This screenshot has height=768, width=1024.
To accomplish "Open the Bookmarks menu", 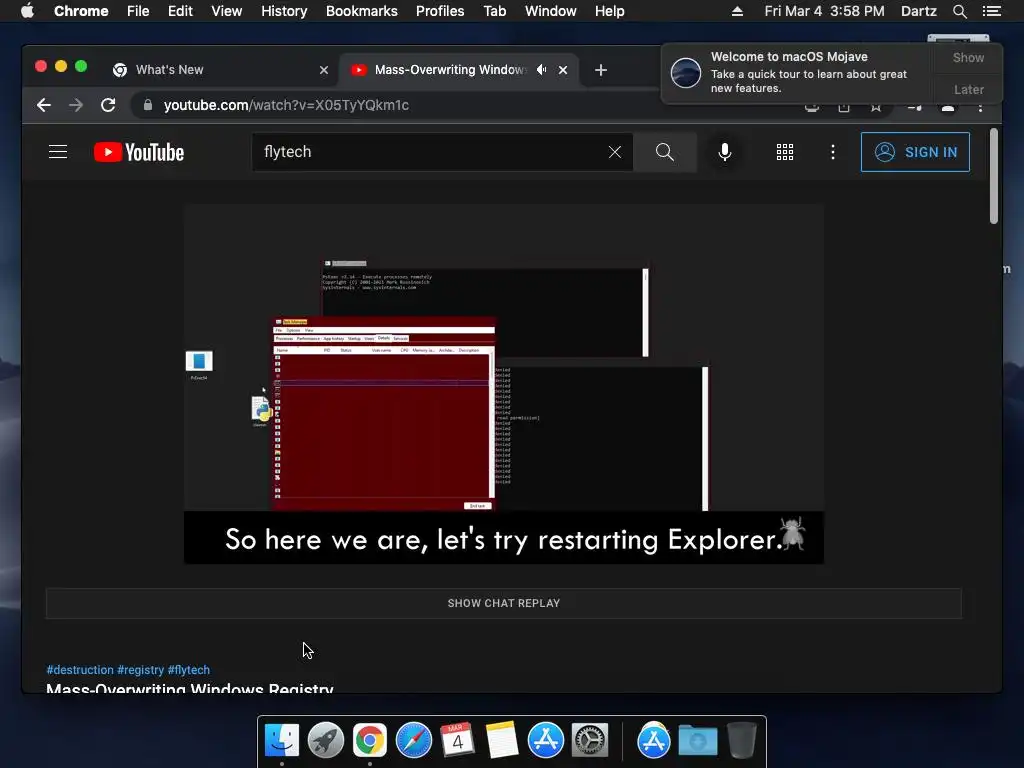I will [x=362, y=11].
